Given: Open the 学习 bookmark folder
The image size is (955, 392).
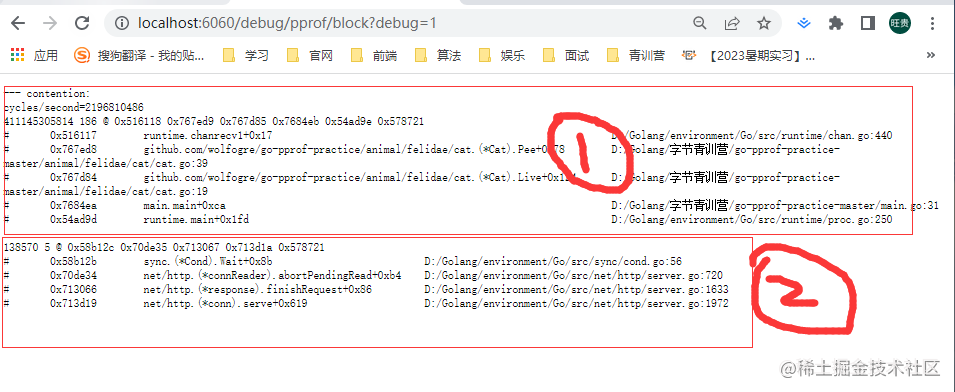Looking at the screenshot, I should tap(246, 56).
